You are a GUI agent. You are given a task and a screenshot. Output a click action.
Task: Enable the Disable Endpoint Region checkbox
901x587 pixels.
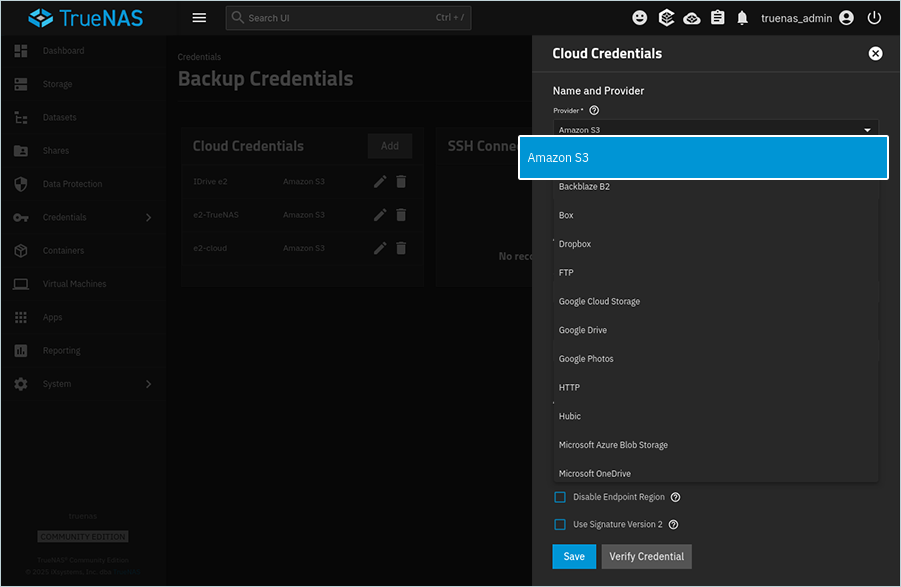coord(560,497)
